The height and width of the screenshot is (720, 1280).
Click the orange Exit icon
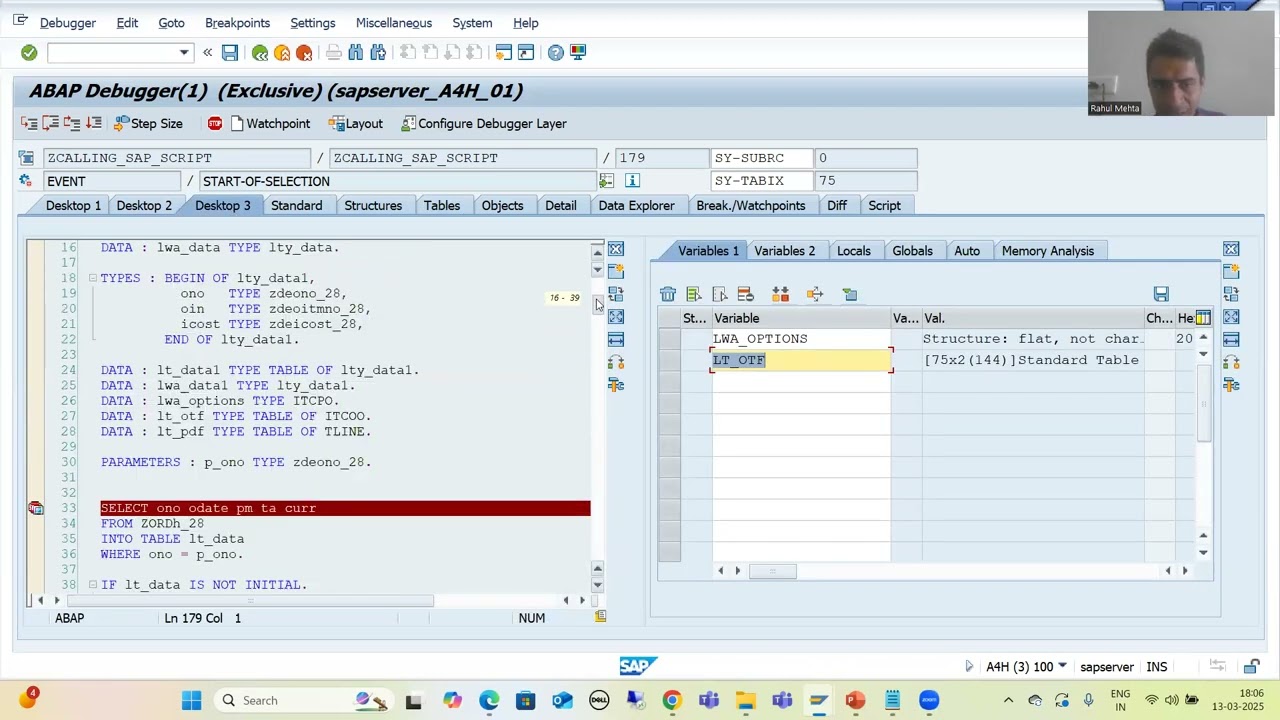(x=282, y=52)
